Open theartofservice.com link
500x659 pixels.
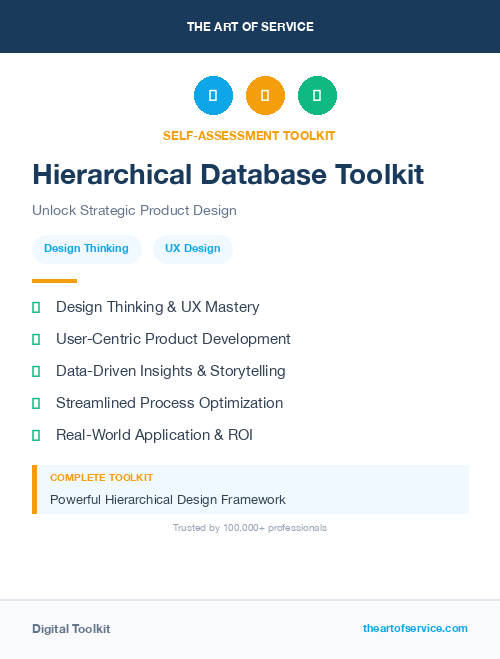click(415, 628)
